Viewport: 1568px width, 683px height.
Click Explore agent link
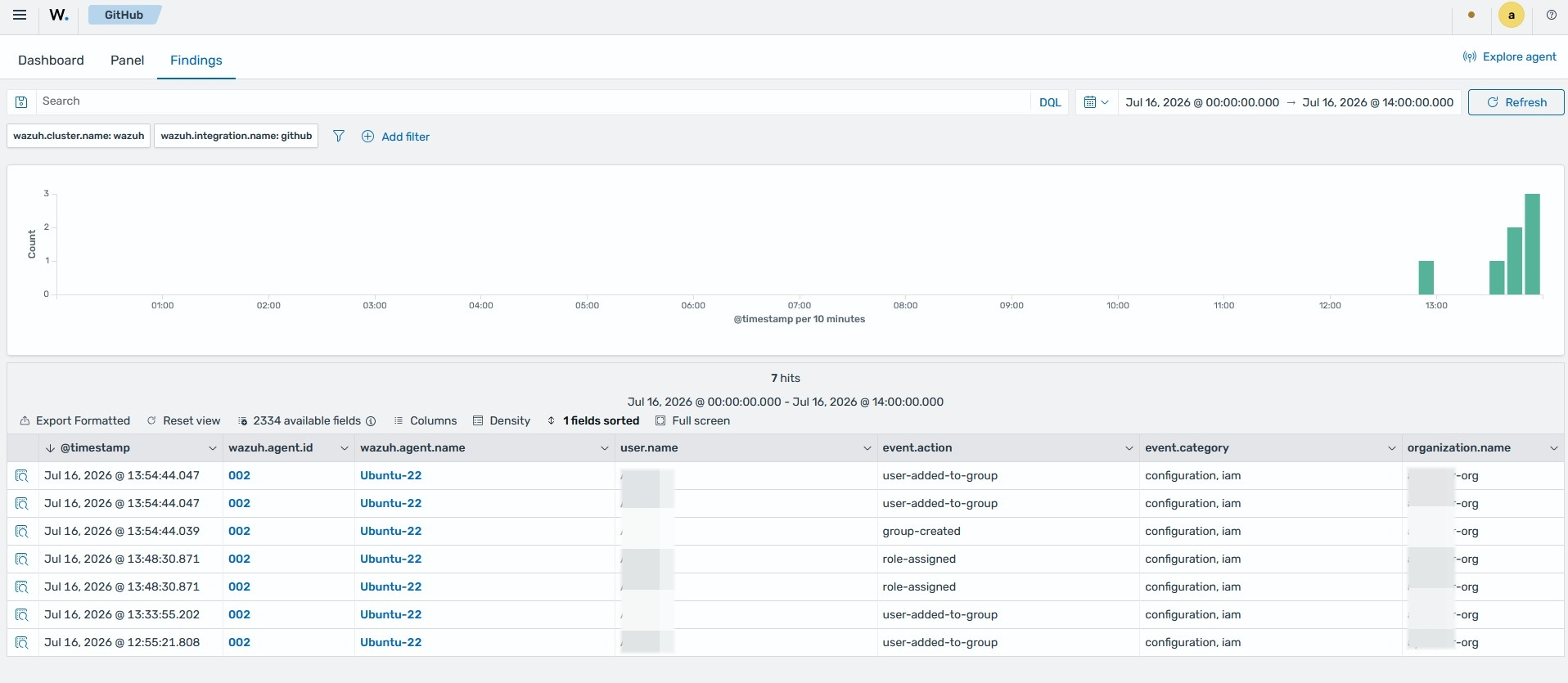(1510, 56)
